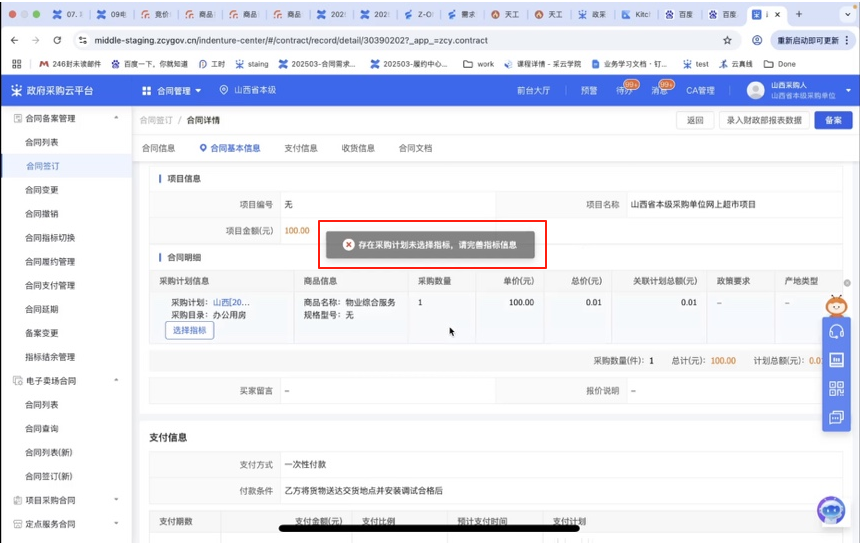Open the bookmarks apps grid icon

(16, 64)
